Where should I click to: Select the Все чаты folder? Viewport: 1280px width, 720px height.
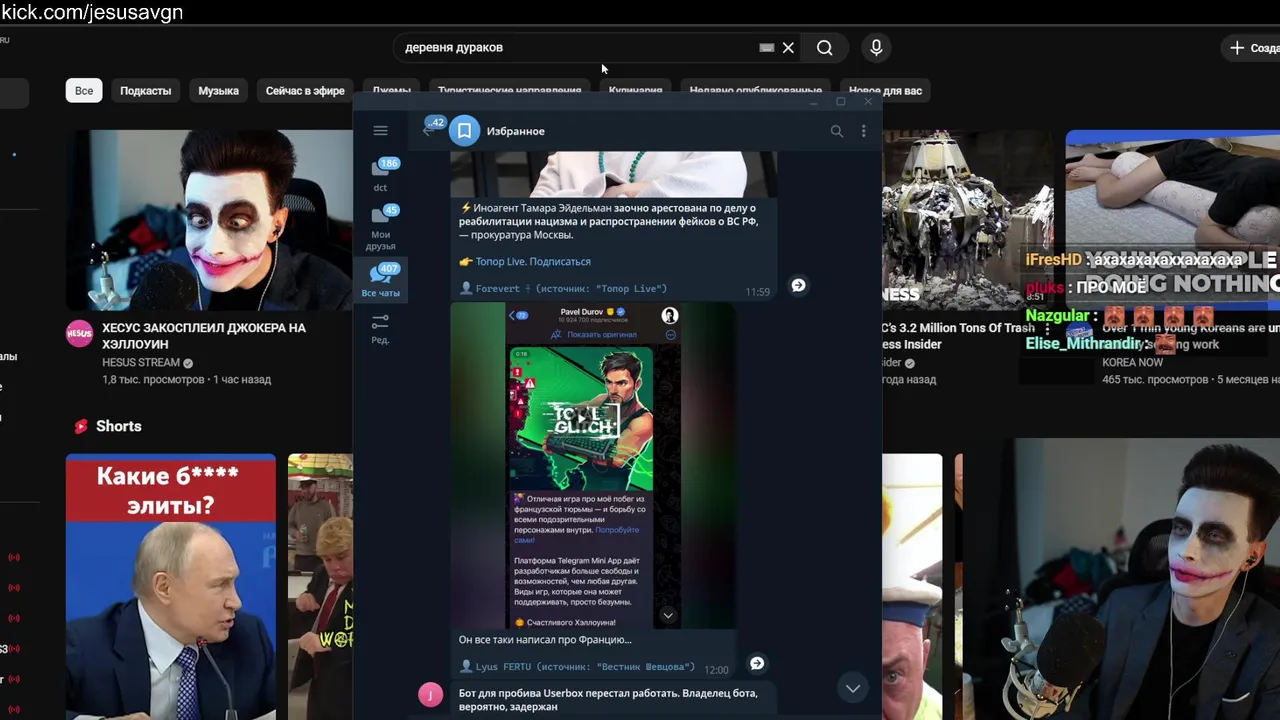click(381, 280)
